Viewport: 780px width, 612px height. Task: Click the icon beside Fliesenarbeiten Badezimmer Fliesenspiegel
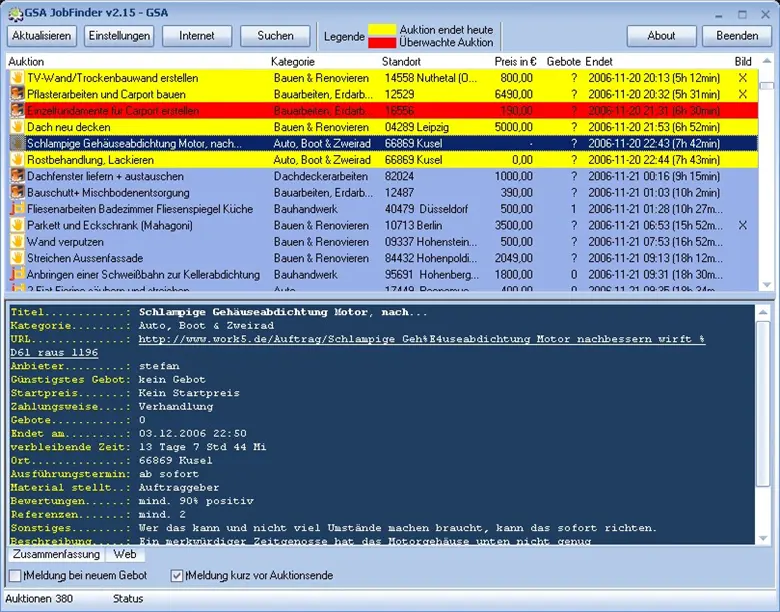click(x=17, y=209)
